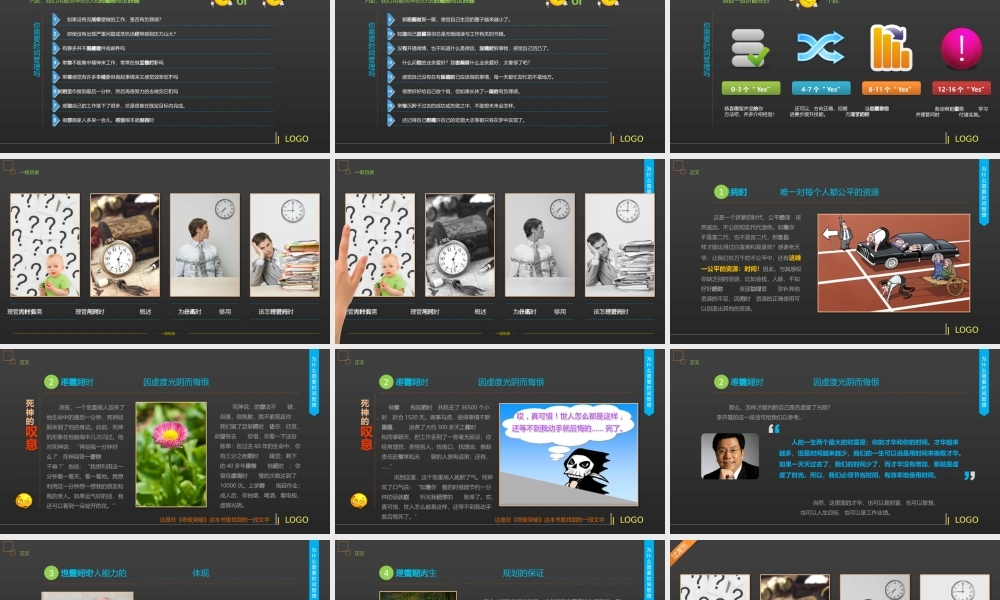Click the speech bubble with red text
This screenshot has height=600, width=1000.
(568, 423)
